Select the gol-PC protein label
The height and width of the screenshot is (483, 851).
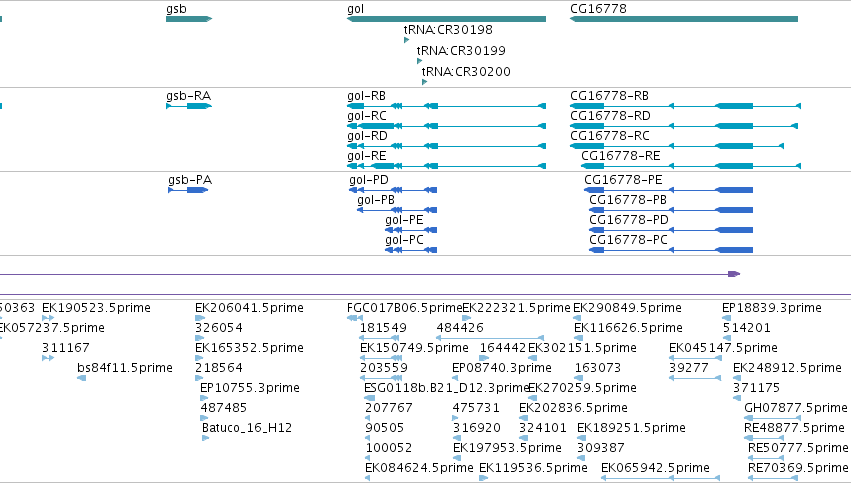pyautogui.click(x=404, y=240)
